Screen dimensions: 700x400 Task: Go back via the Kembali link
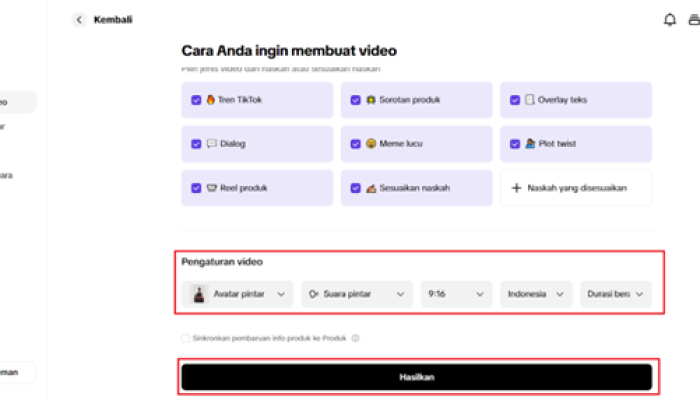tap(113, 20)
